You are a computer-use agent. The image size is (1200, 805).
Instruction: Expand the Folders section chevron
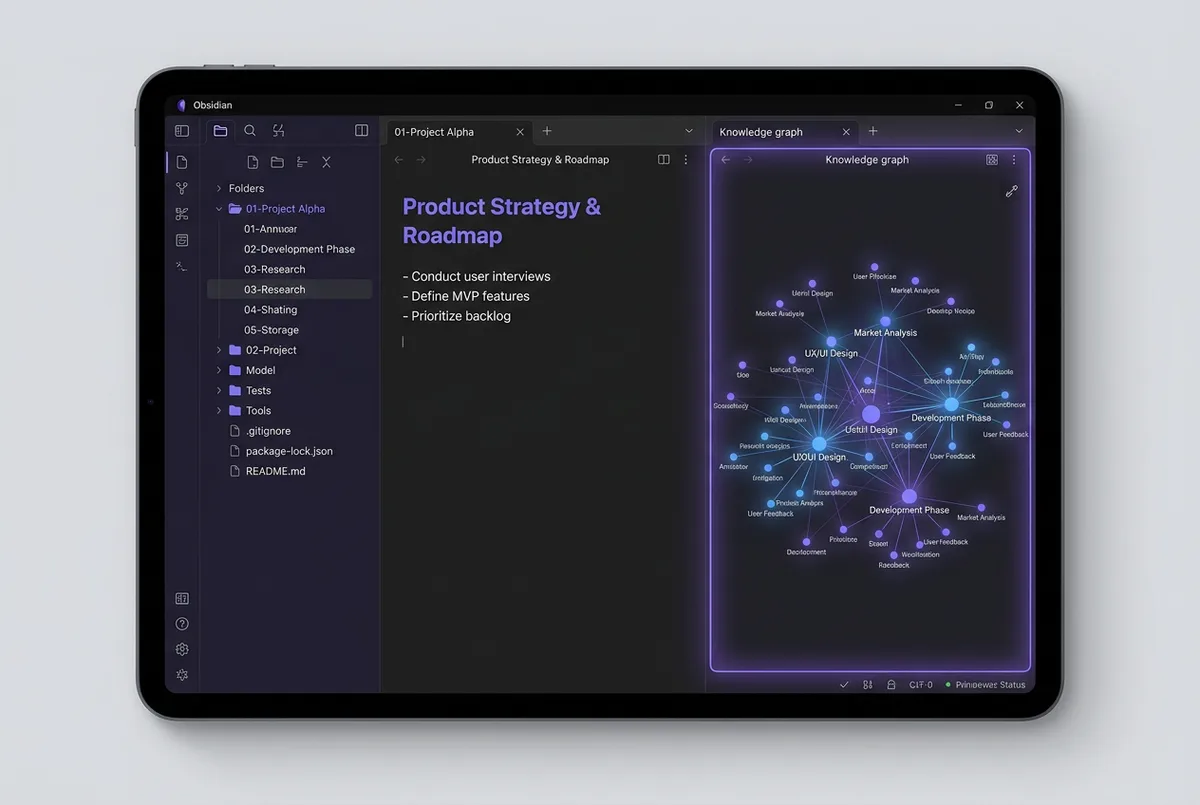(219, 188)
